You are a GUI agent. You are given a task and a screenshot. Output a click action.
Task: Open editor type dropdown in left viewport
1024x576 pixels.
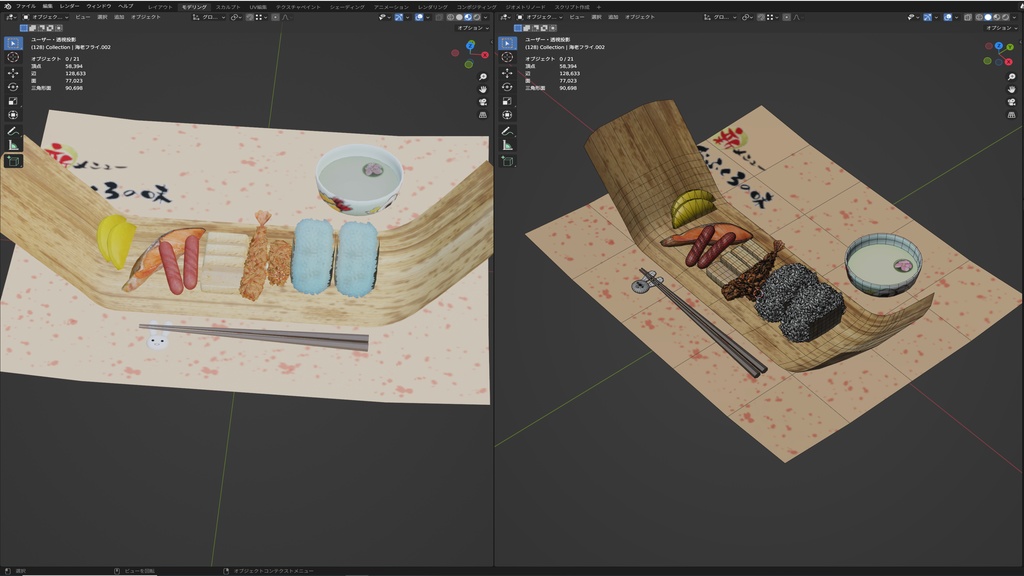[x=11, y=17]
